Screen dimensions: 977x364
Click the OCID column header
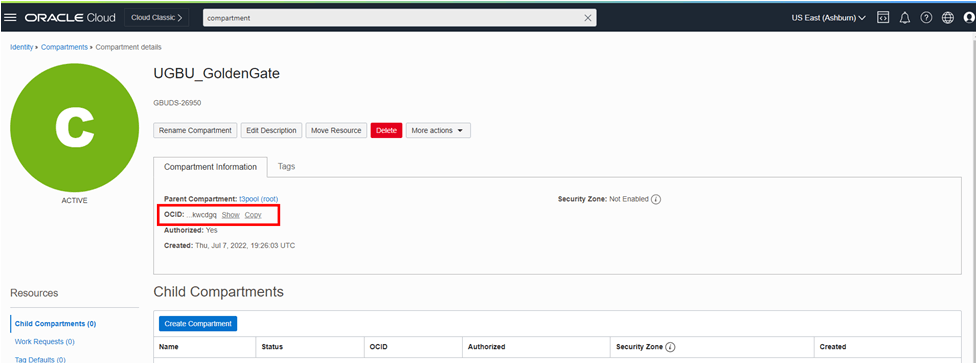coord(378,347)
